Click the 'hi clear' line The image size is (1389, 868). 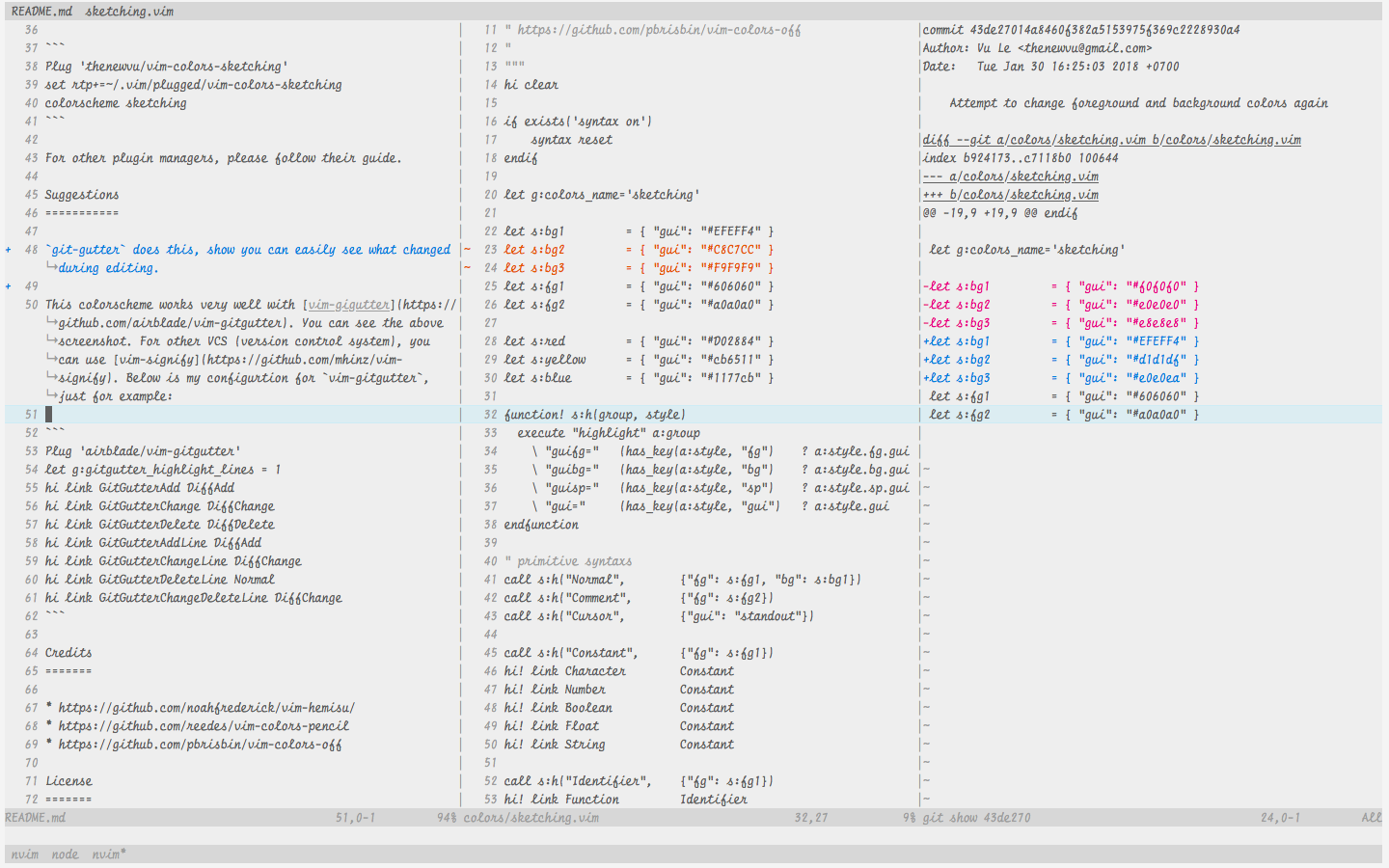[531, 85]
